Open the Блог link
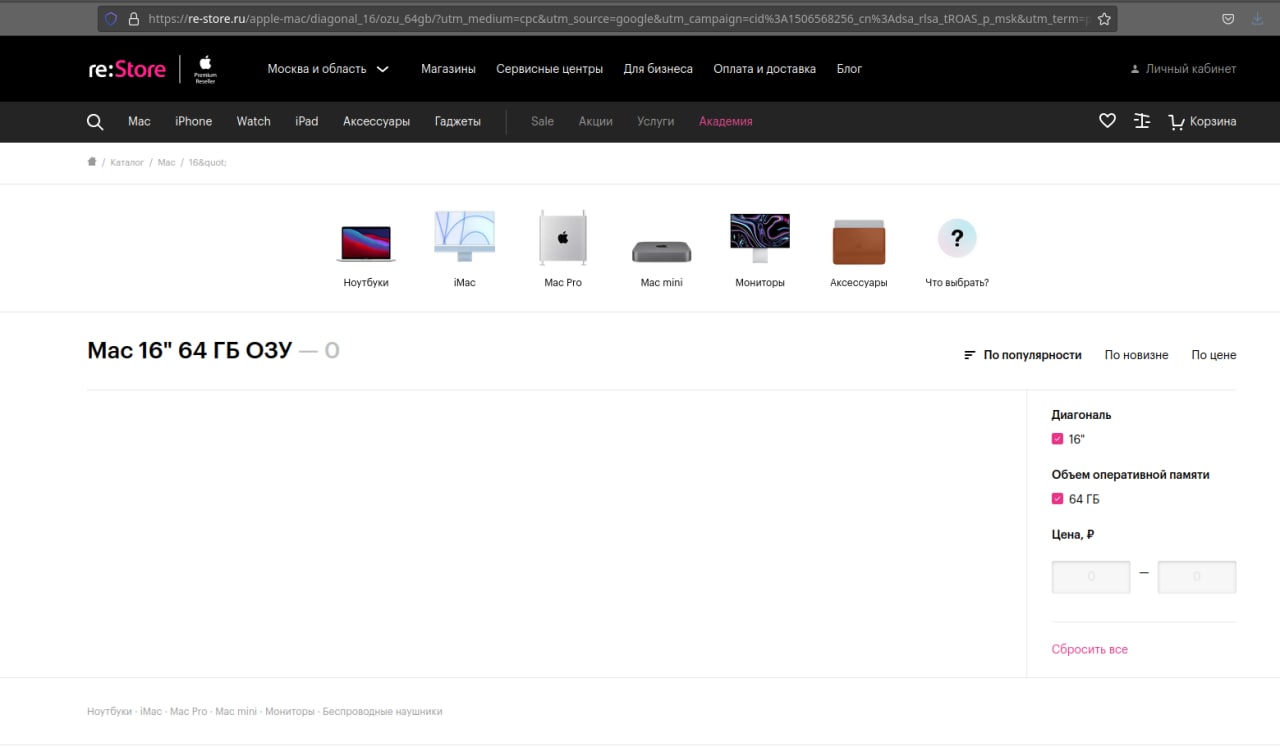Image resolution: width=1280 pixels, height=756 pixels. (x=849, y=69)
